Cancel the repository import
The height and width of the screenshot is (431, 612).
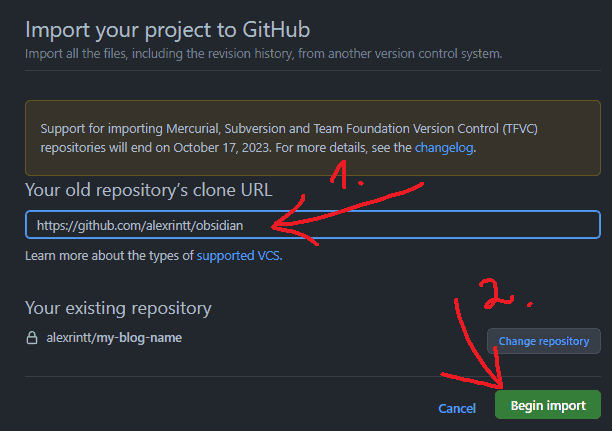(x=457, y=408)
